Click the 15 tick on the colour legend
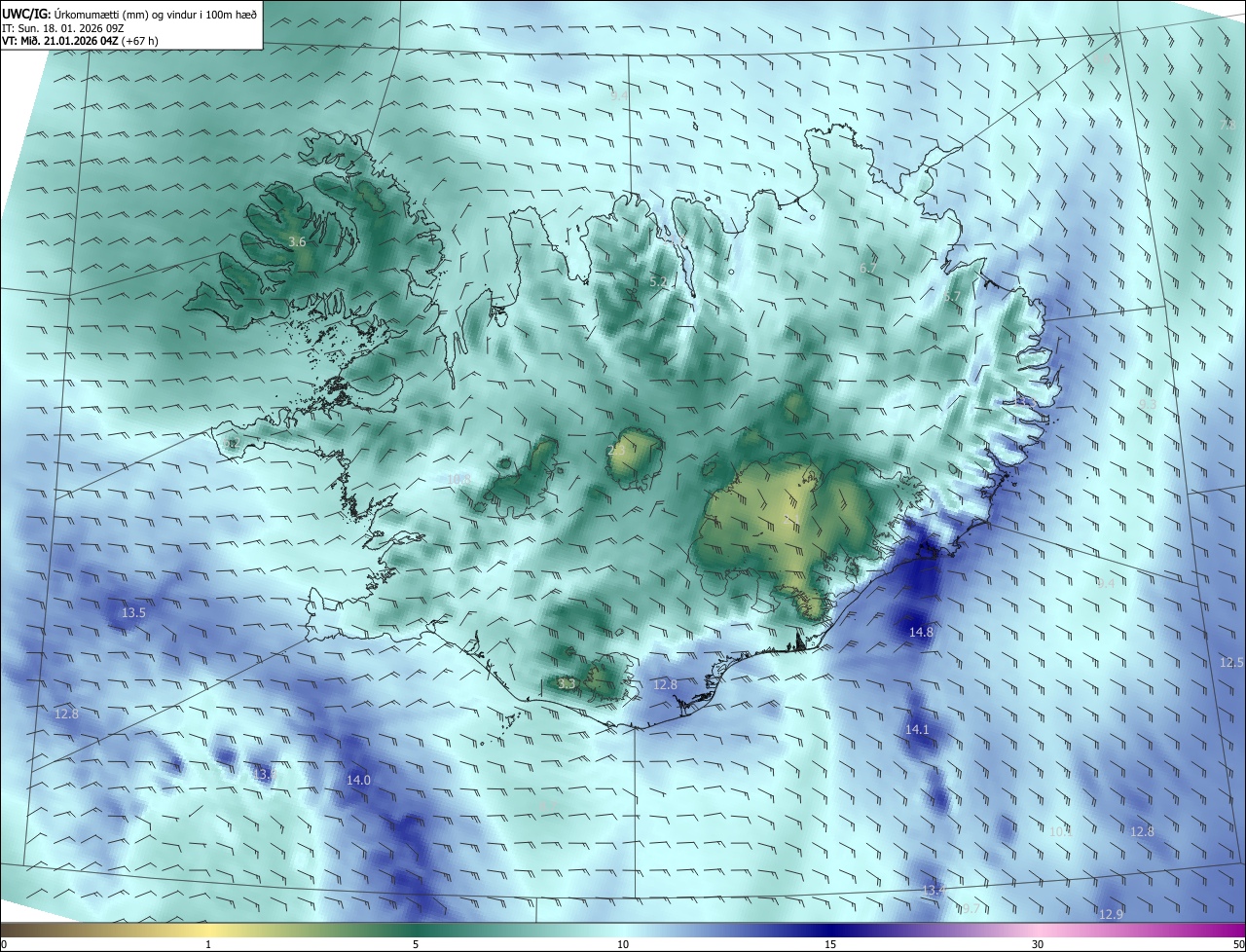The image size is (1246, 952). [830, 944]
